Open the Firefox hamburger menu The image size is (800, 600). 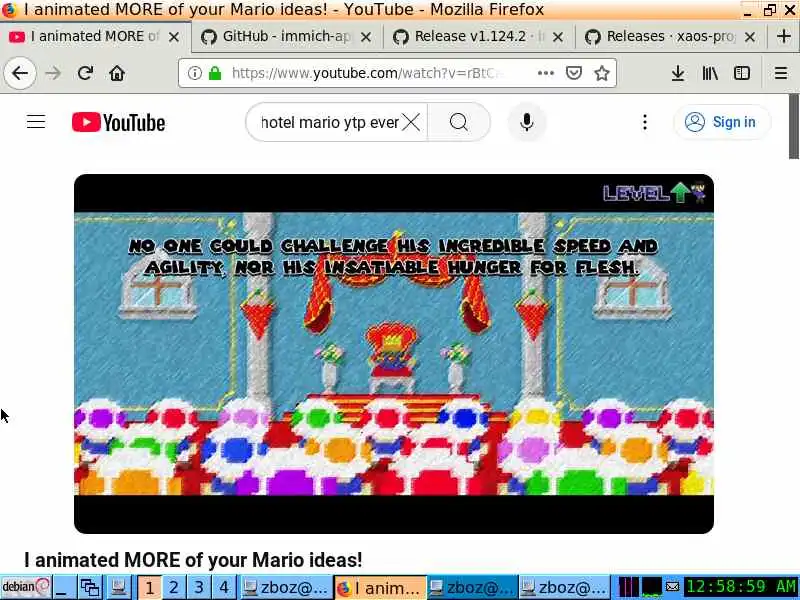pos(781,73)
